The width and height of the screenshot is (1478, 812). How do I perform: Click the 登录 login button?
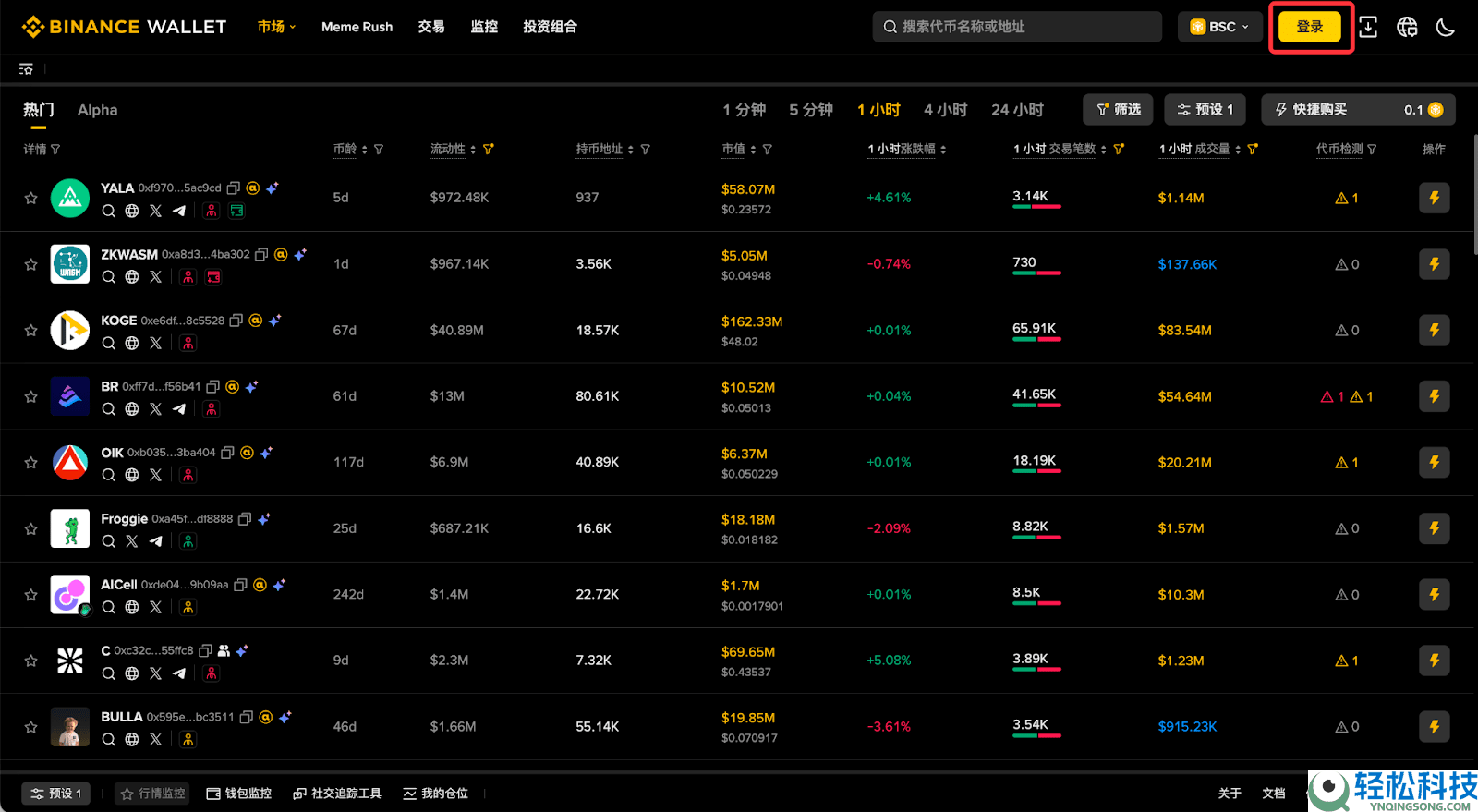click(1310, 27)
